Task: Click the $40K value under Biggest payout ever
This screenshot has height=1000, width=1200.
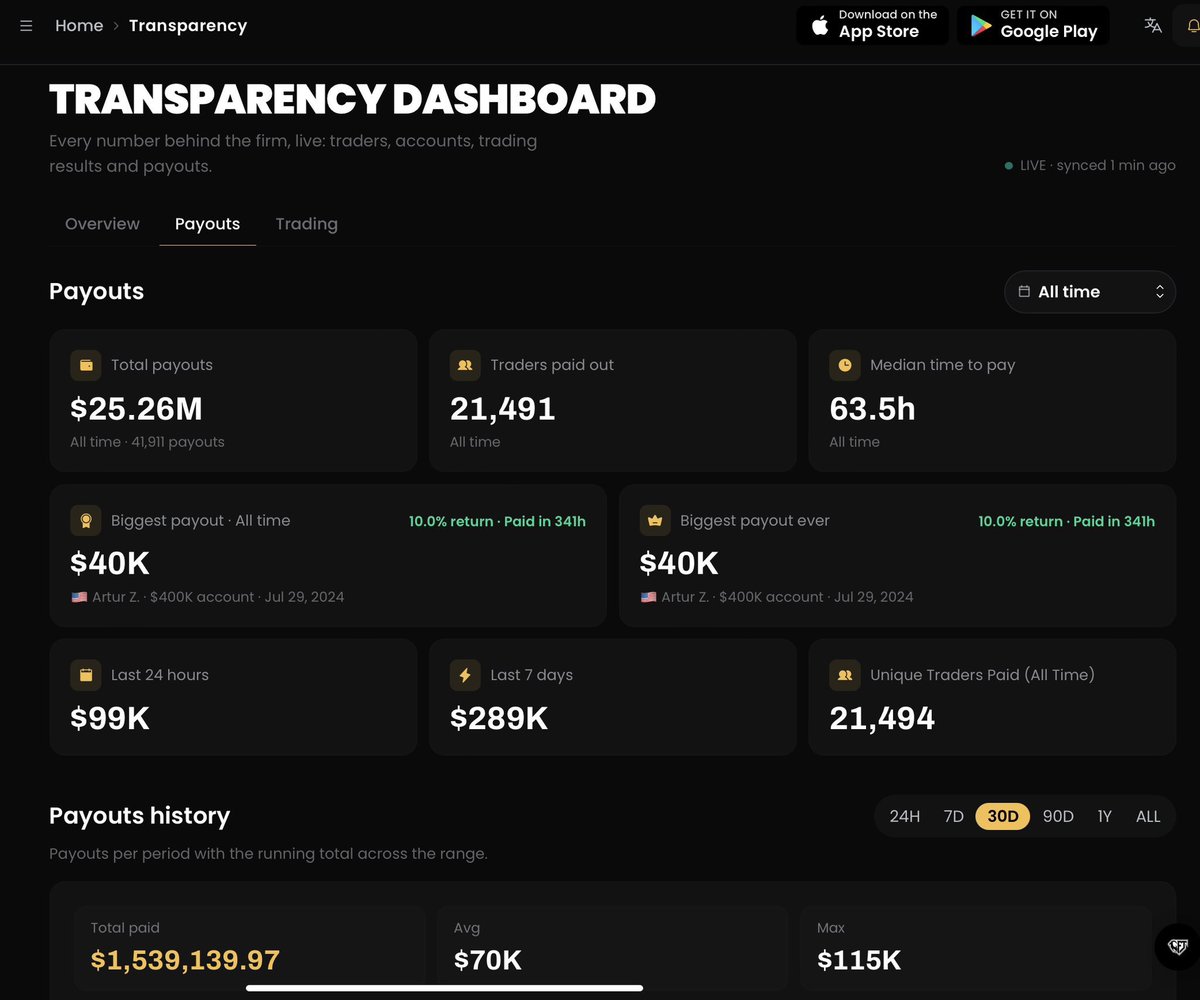Action: (x=679, y=563)
